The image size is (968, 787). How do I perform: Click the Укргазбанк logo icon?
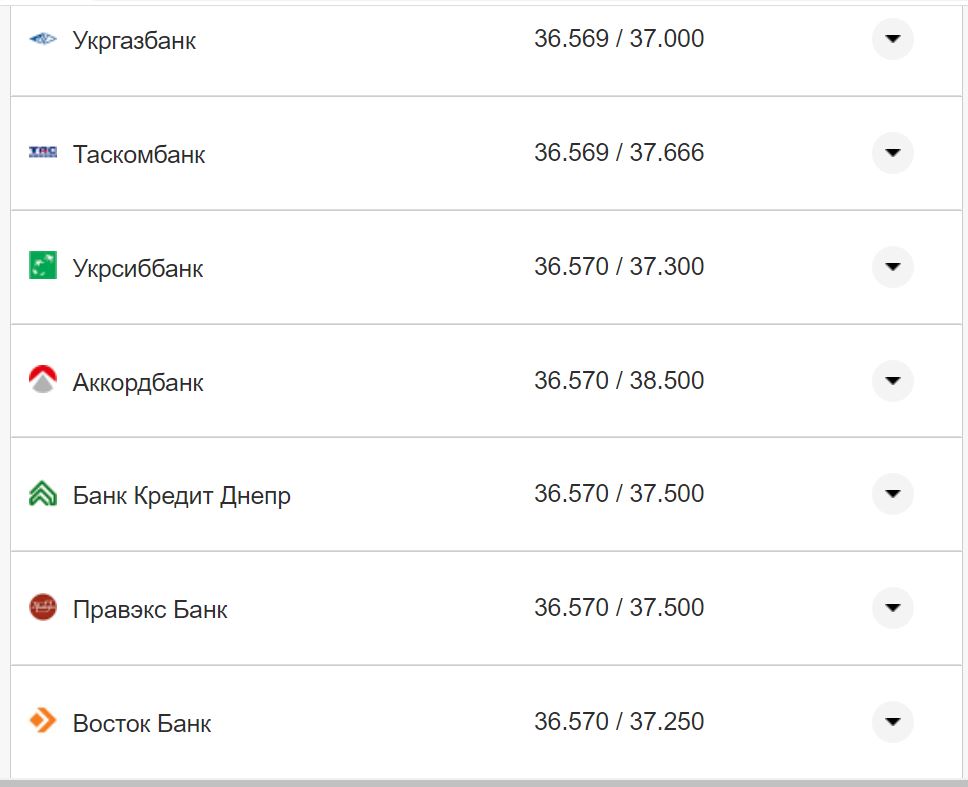coord(42,40)
